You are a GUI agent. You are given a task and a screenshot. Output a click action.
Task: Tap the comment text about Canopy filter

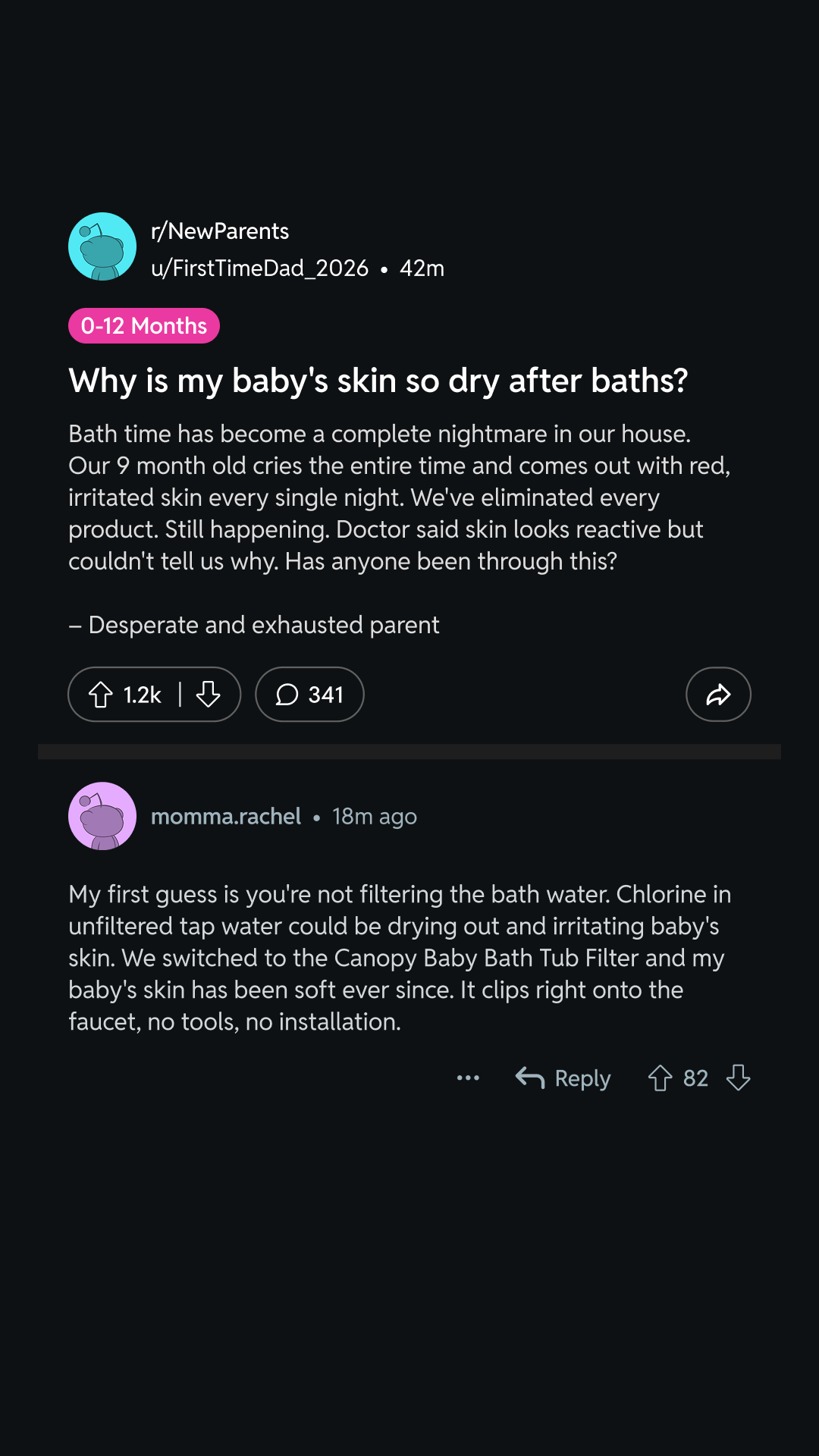tap(400, 958)
